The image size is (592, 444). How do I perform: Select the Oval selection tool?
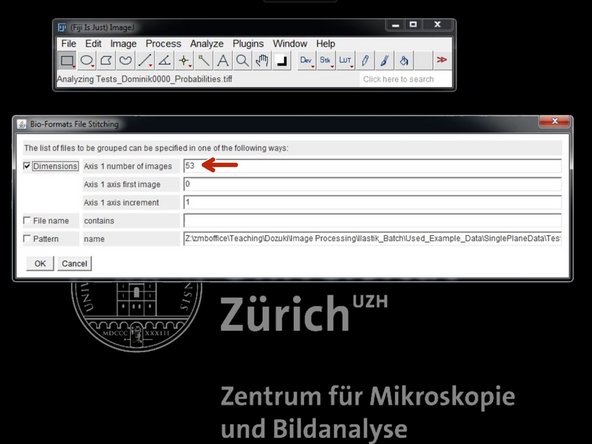[87, 60]
